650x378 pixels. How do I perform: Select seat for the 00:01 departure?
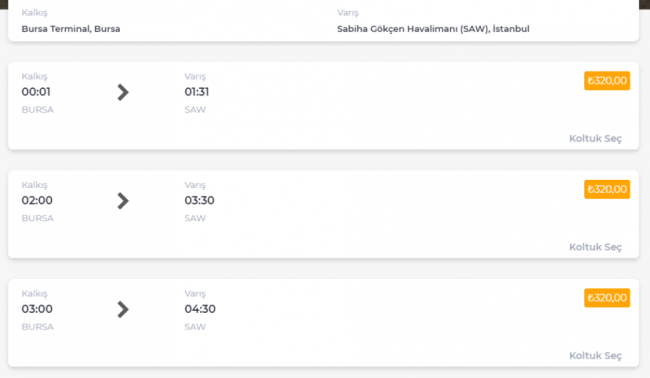click(x=595, y=138)
